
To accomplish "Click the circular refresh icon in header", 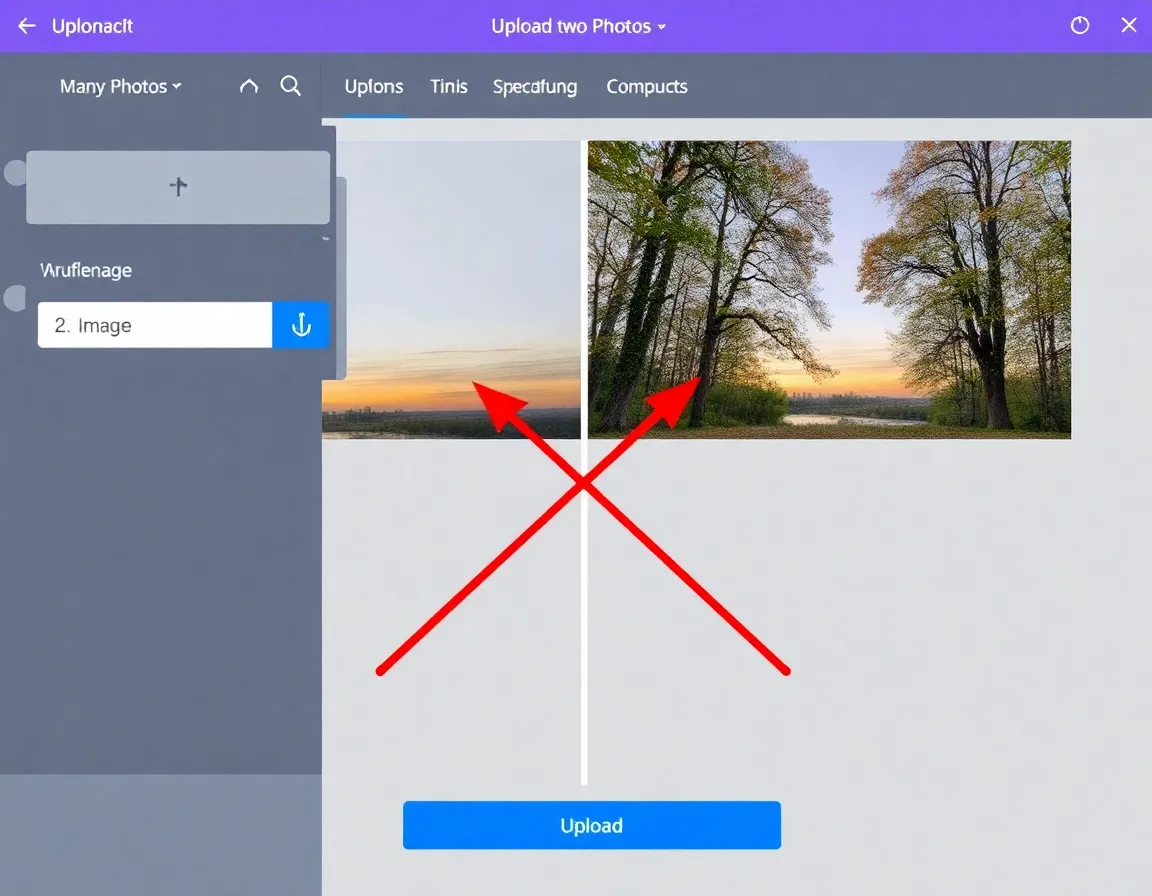I will pos(1080,26).
